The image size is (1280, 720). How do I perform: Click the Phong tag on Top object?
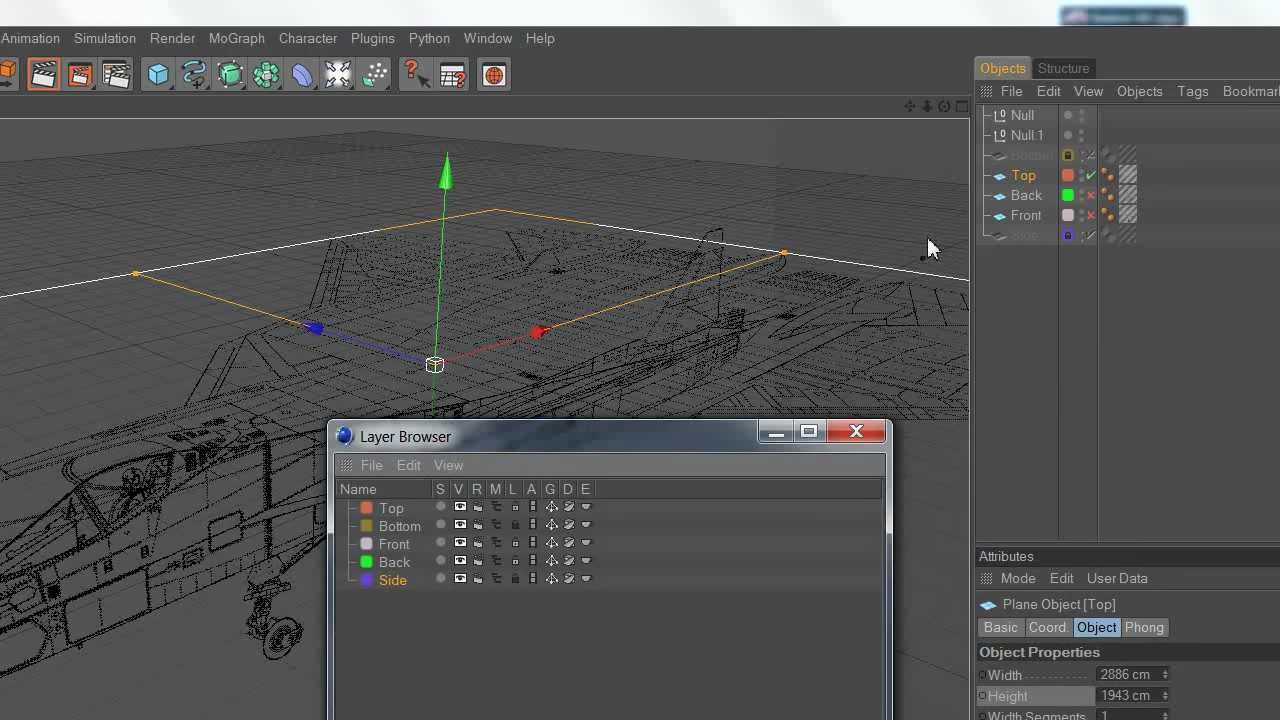(x=1108, y=175)
